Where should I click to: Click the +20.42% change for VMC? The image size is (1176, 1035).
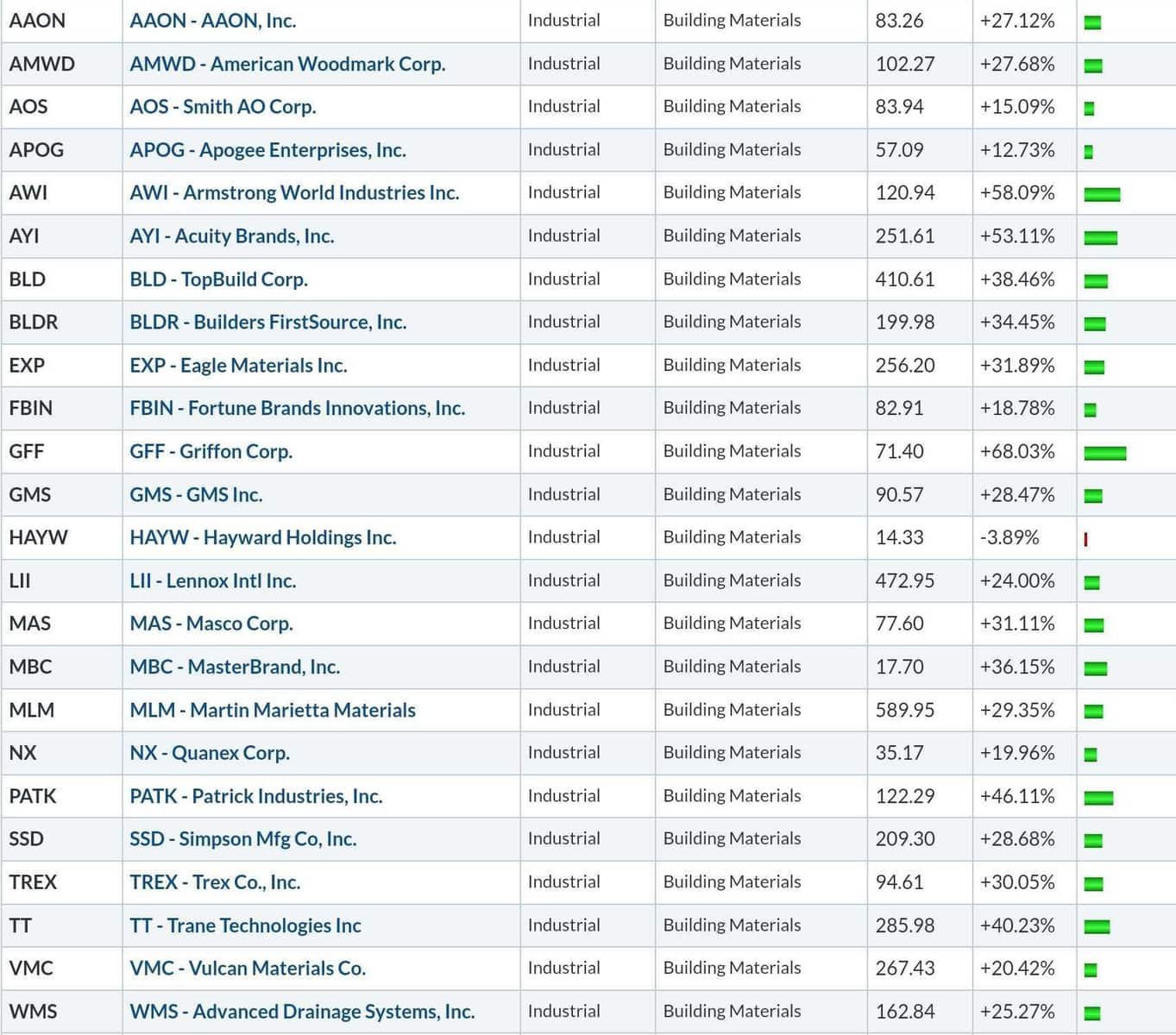click(x=1017, y=969)
